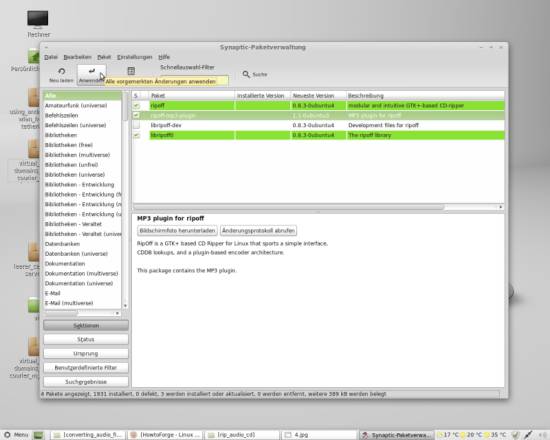
Task: Toggle checkbox of MP3 plugin package row
Action: [136, 115]
